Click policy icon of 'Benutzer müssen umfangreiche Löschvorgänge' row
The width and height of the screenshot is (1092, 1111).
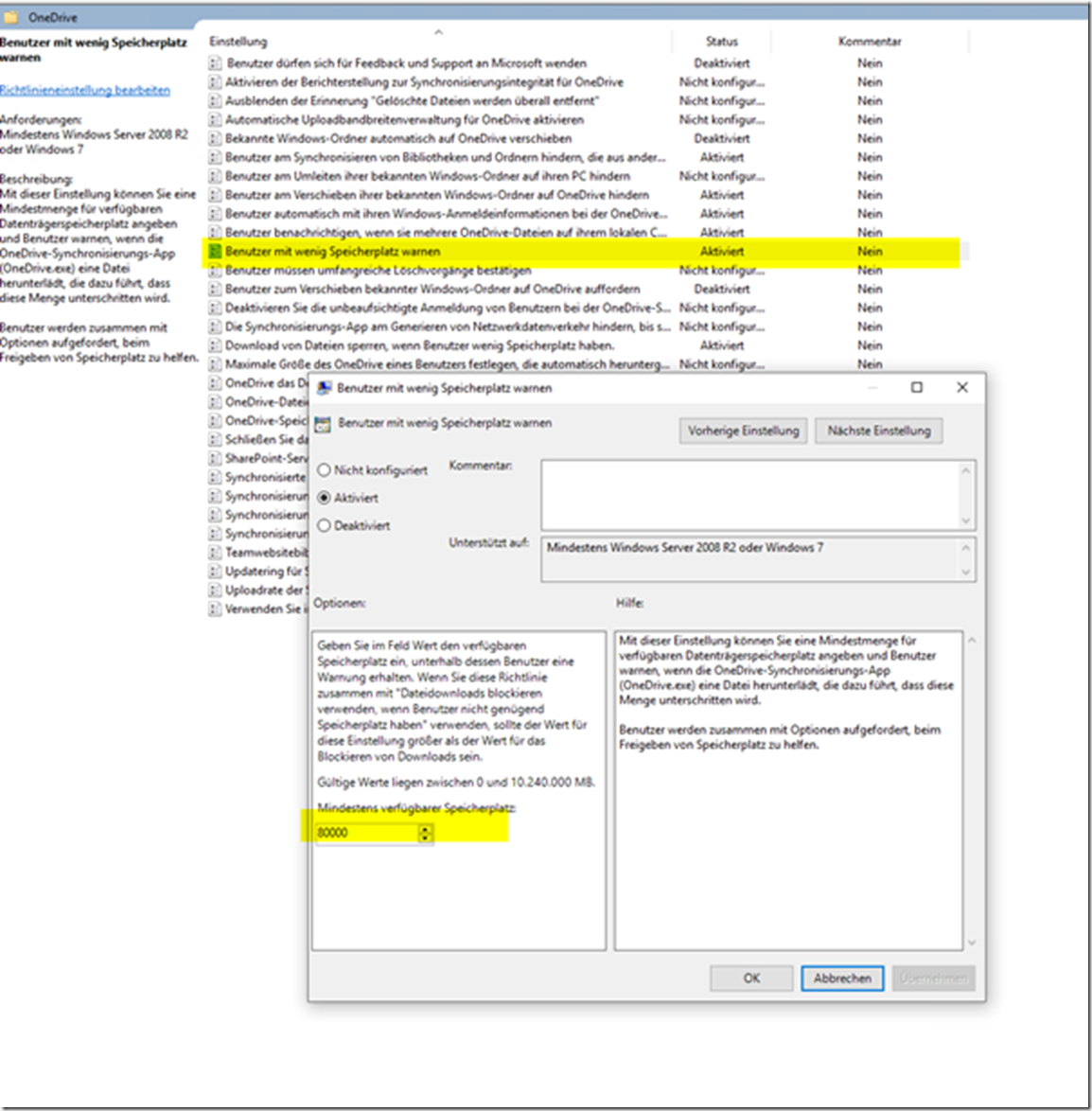[215, 270]
